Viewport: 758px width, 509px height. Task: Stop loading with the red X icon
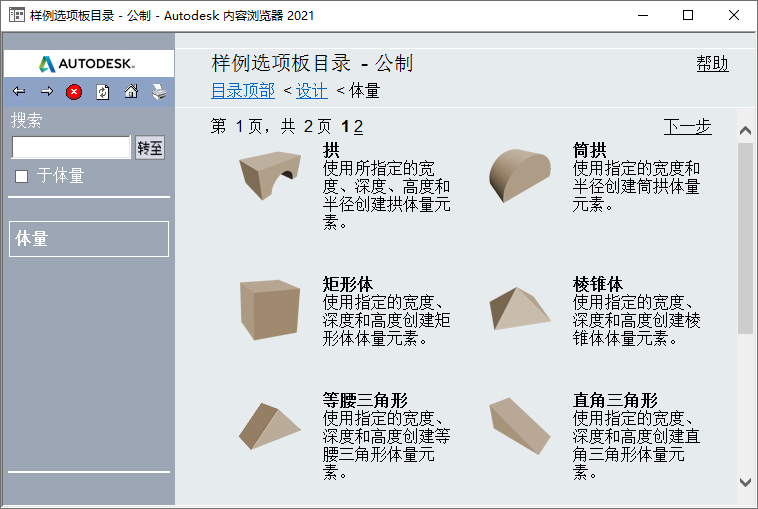[x=74, y=92]
